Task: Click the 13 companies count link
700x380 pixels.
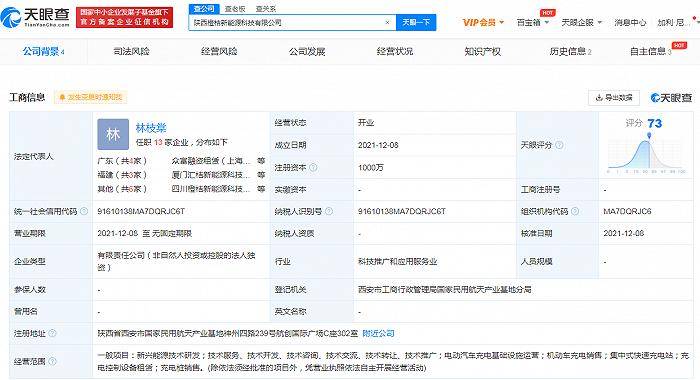Action: [x=158, y=142]
